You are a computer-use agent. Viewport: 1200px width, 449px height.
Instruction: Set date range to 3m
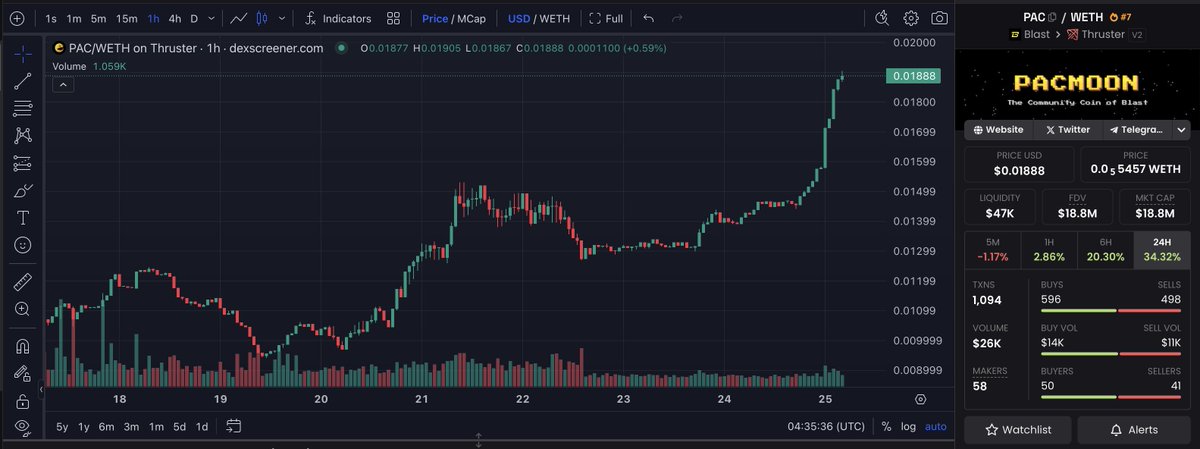[x=131, y=427]
